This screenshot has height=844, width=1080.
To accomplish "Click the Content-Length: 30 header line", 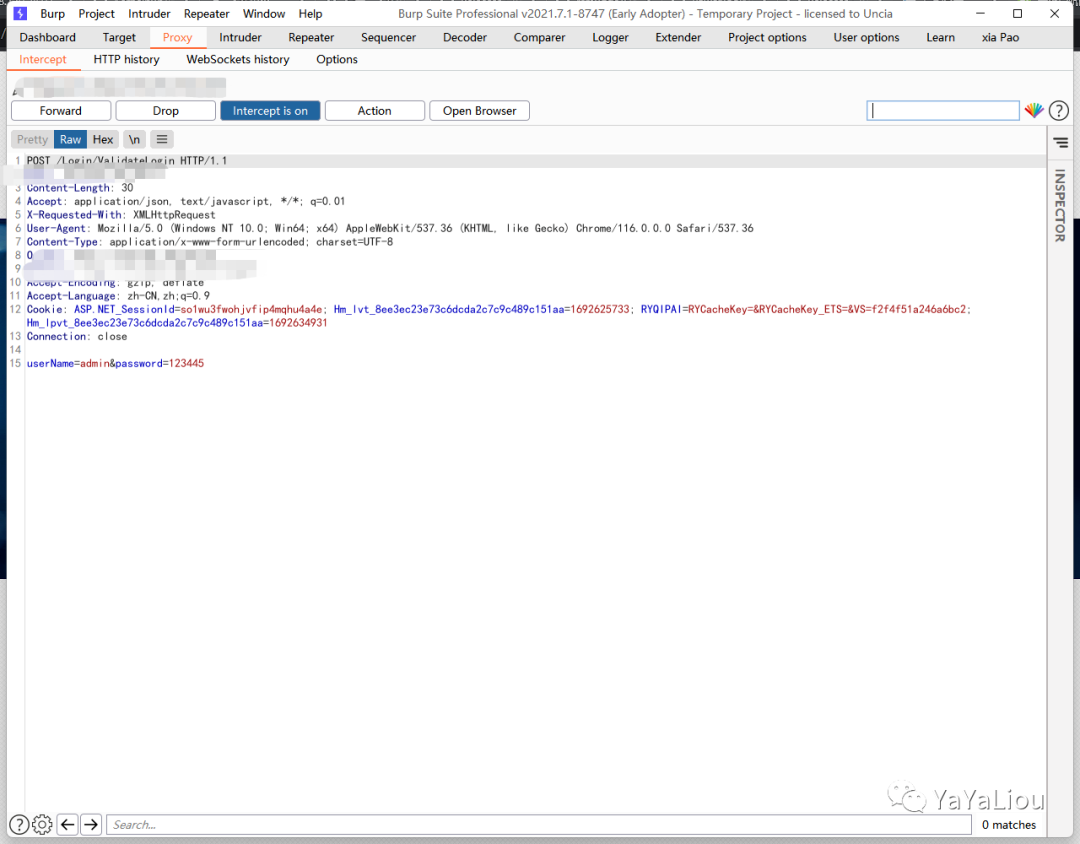I will coord(80,187).
